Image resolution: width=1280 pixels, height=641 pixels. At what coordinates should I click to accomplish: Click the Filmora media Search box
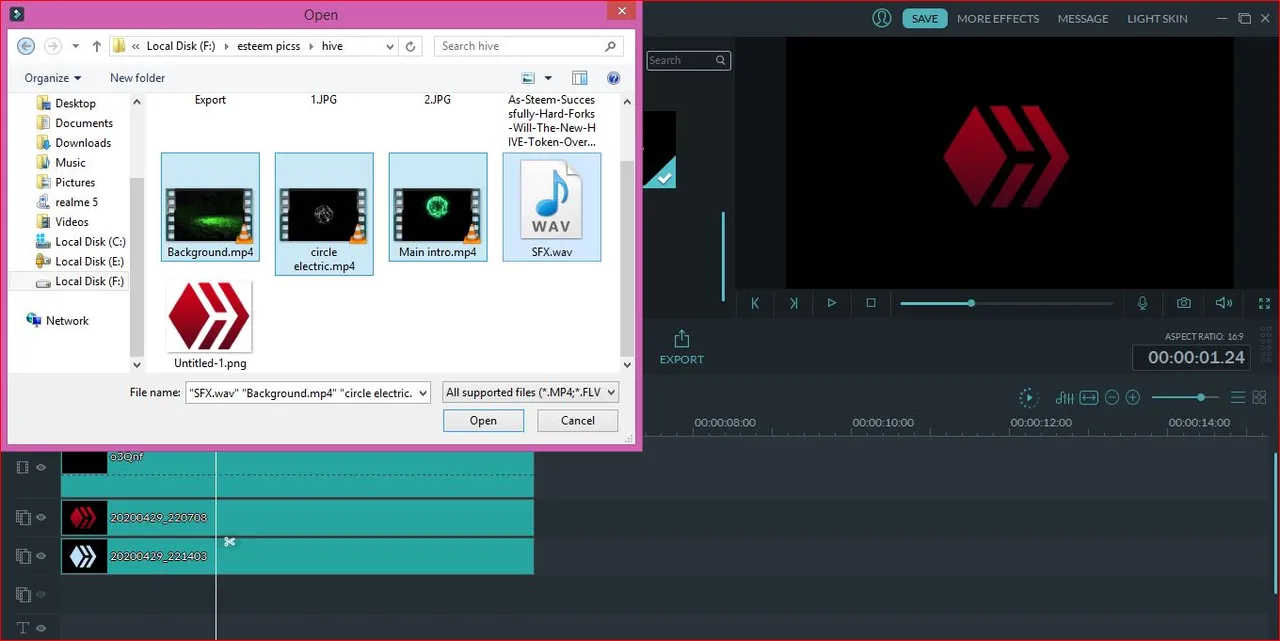click(x=689, y=61)
